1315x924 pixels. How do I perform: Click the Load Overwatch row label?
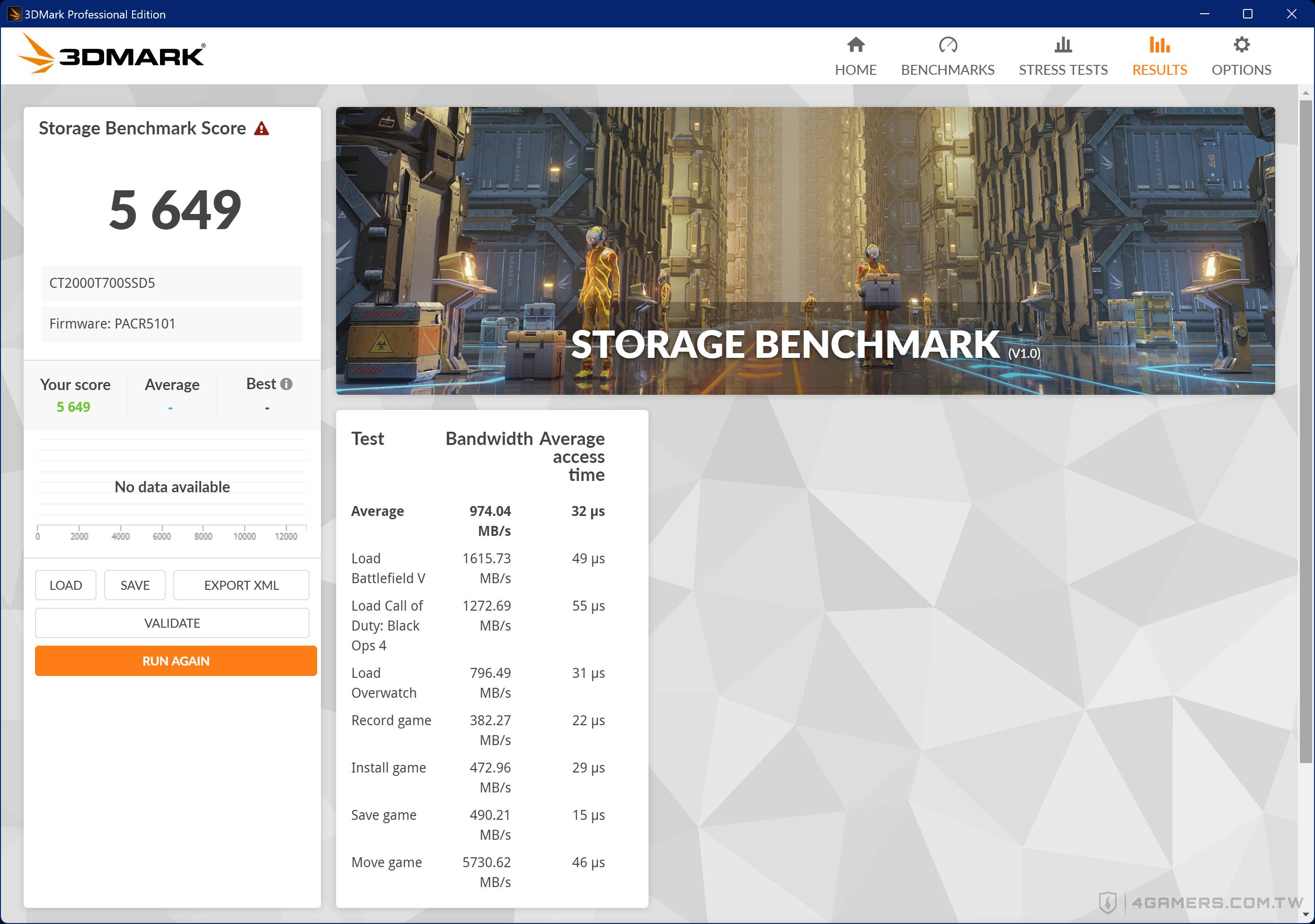click(384, 683)
